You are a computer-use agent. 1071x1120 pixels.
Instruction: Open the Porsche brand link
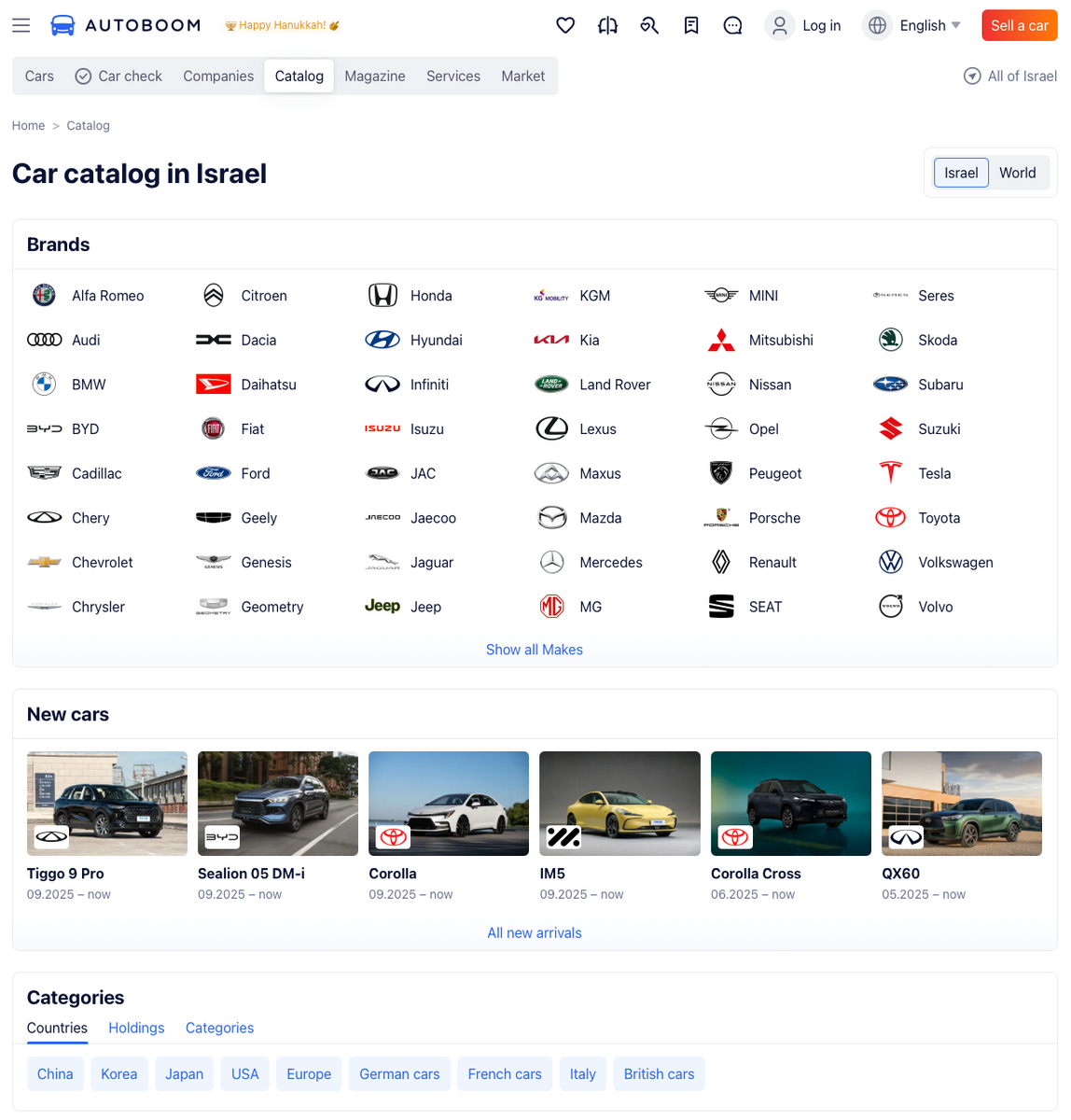[x=774, y=518]
